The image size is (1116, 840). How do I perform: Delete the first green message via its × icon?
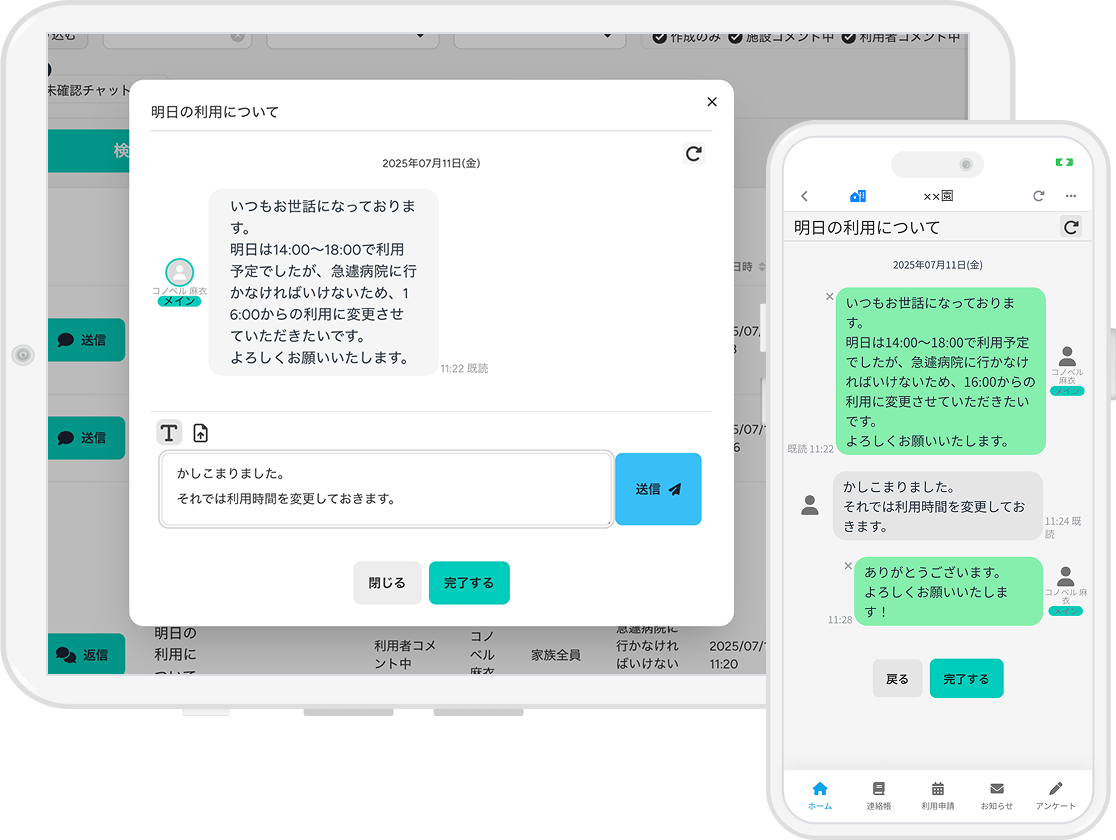tap(829, 296)
